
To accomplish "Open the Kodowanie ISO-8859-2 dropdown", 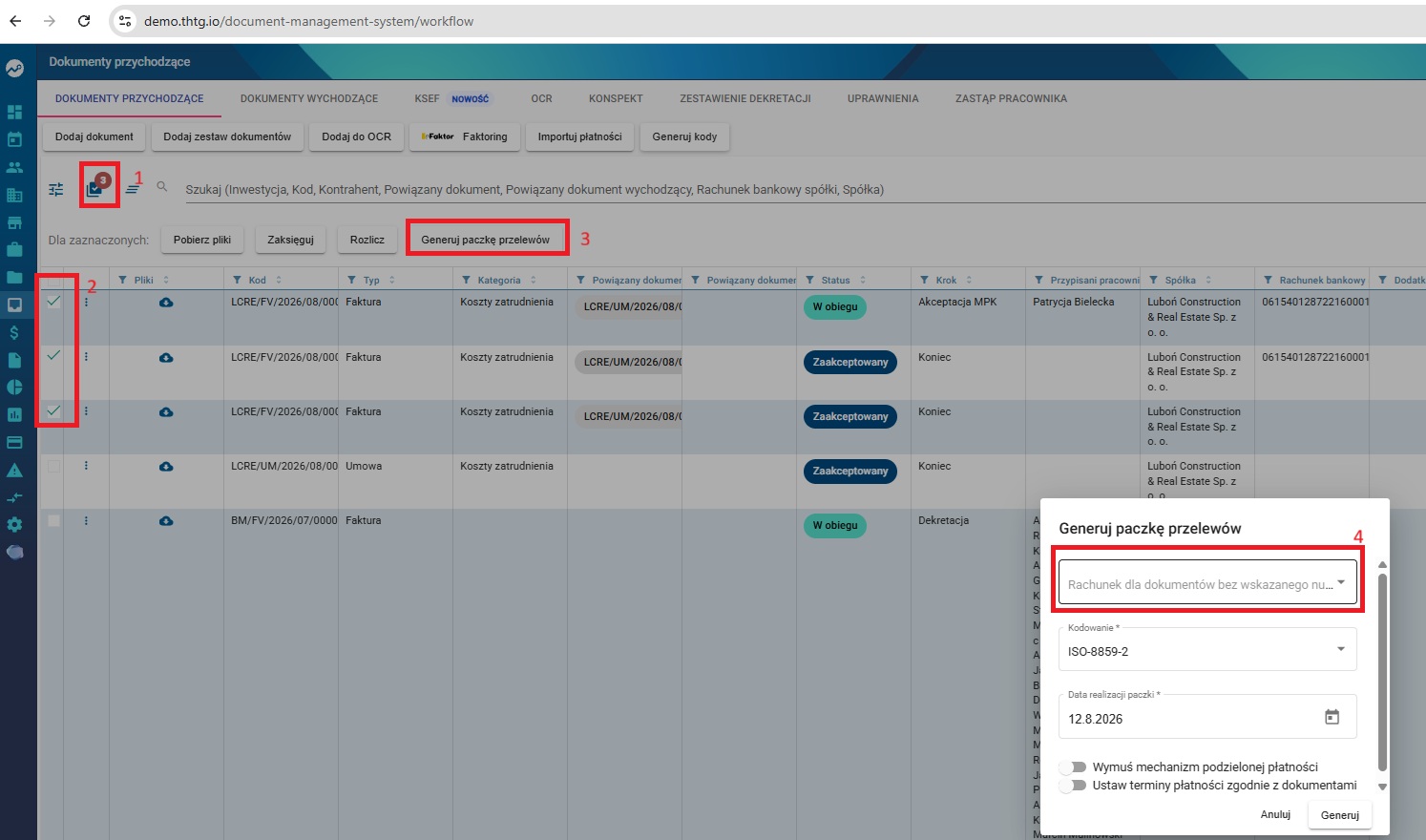I will 1207,649.
